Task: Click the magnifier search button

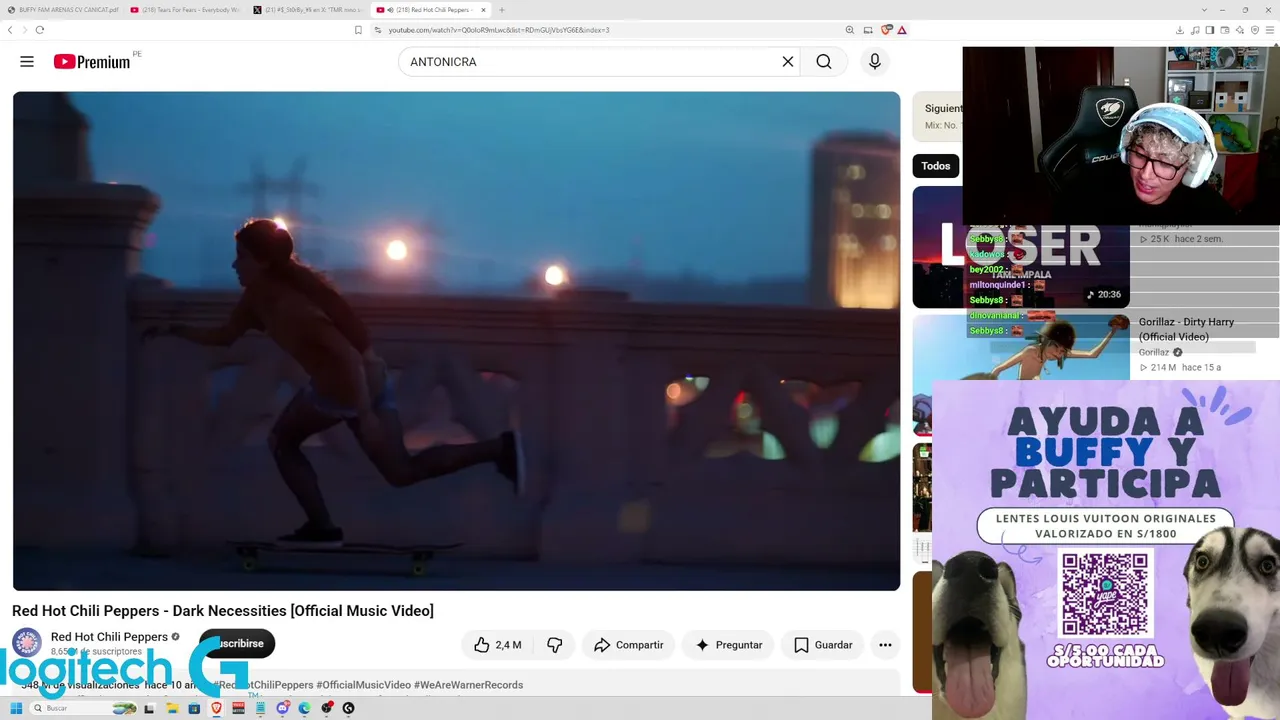Action: (x=824, y=62)
